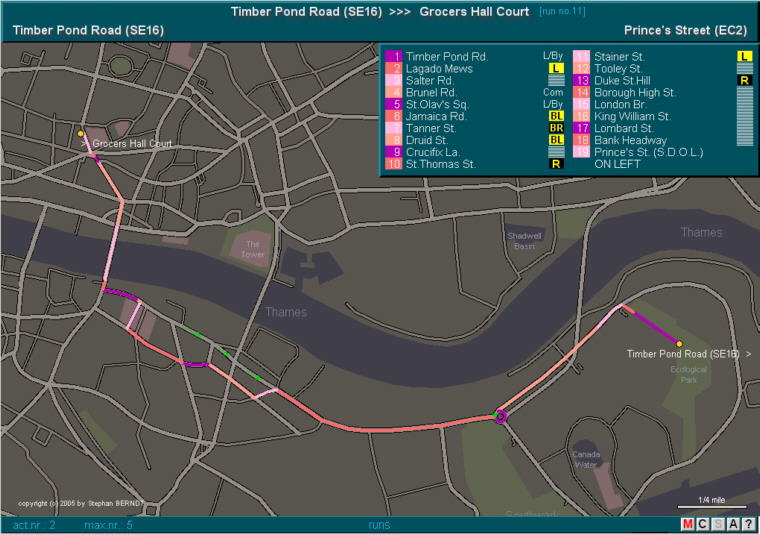Select Bank Headway in the route list

click(630, 140)
